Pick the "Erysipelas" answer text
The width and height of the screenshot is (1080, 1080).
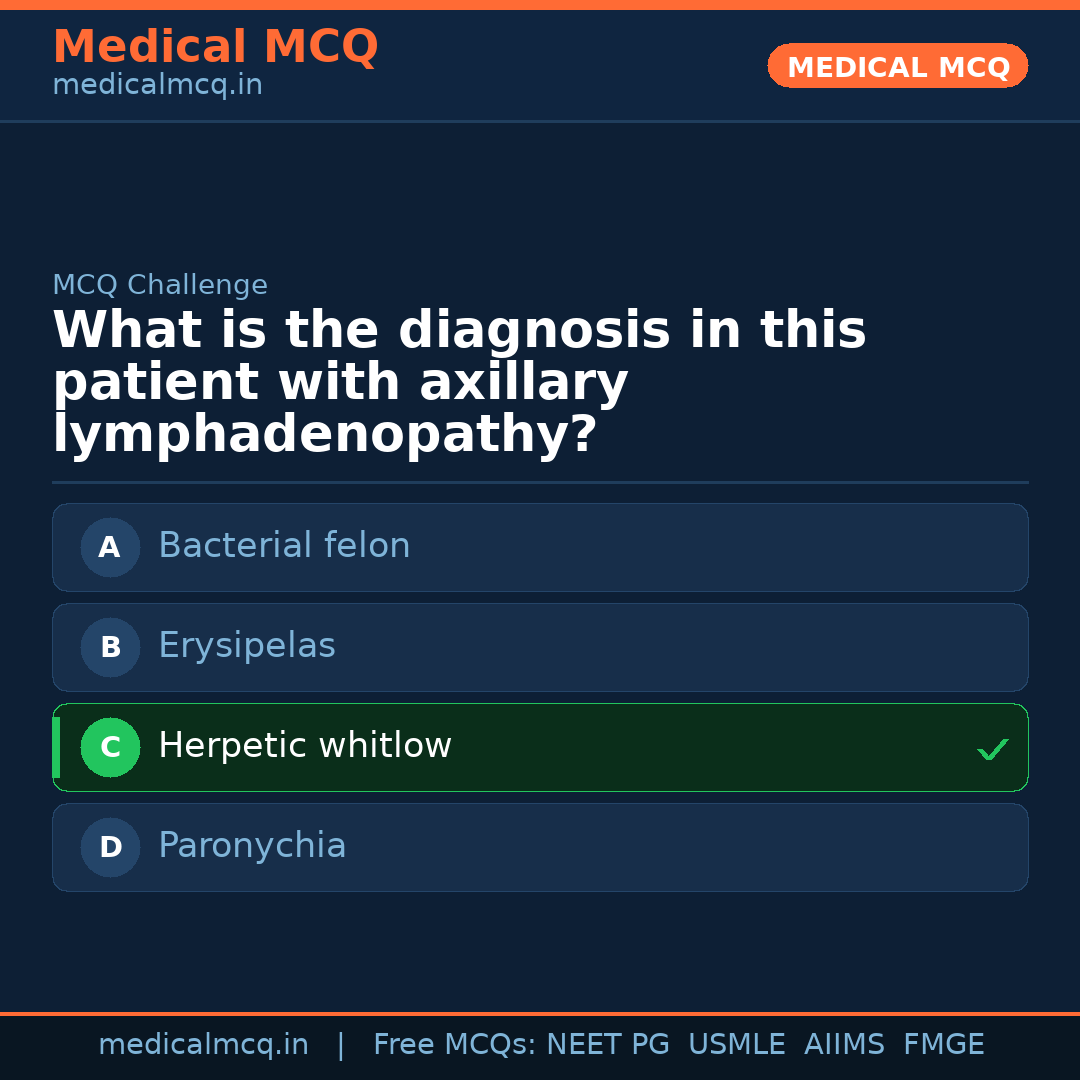pos(247,646)
